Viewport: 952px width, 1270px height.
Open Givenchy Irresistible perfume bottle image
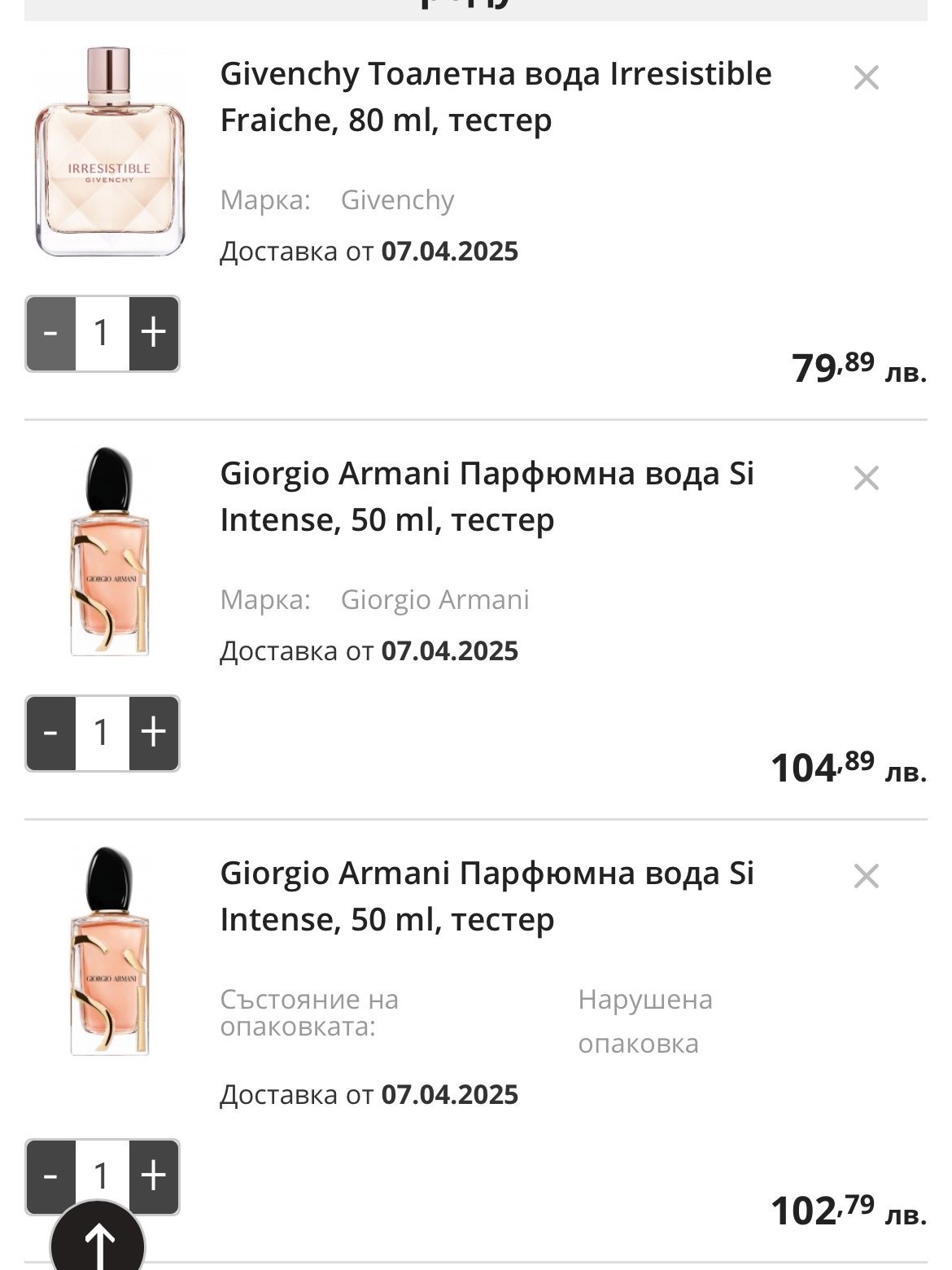(110, 152)
